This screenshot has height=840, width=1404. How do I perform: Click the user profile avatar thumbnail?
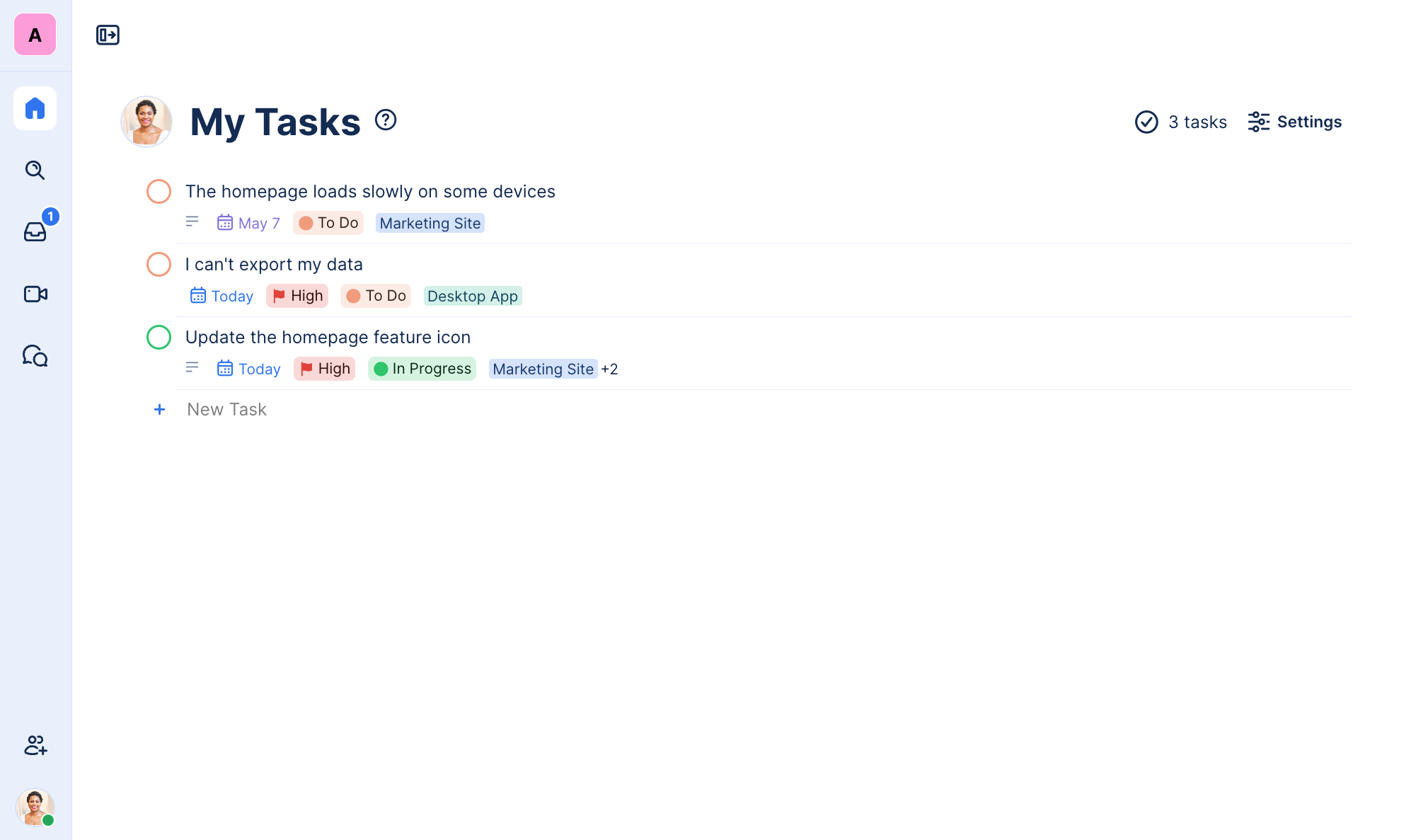click(x=35, y=807)
